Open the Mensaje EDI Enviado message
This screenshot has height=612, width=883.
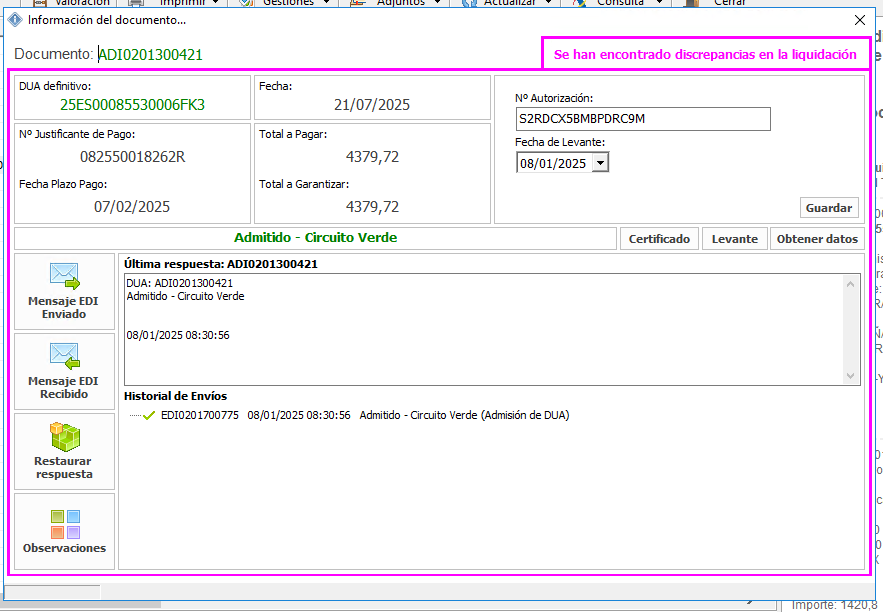pyautogui.click(x=64, y=291)
